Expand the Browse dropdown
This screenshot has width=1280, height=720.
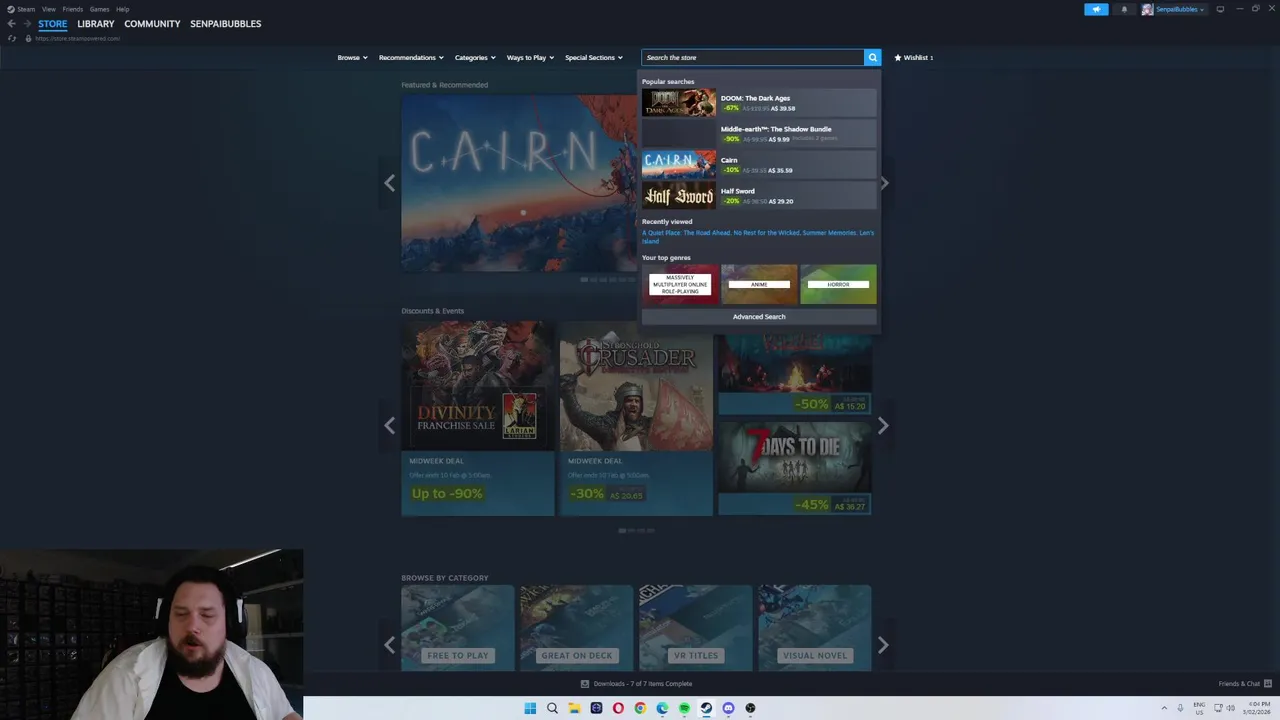352,57
